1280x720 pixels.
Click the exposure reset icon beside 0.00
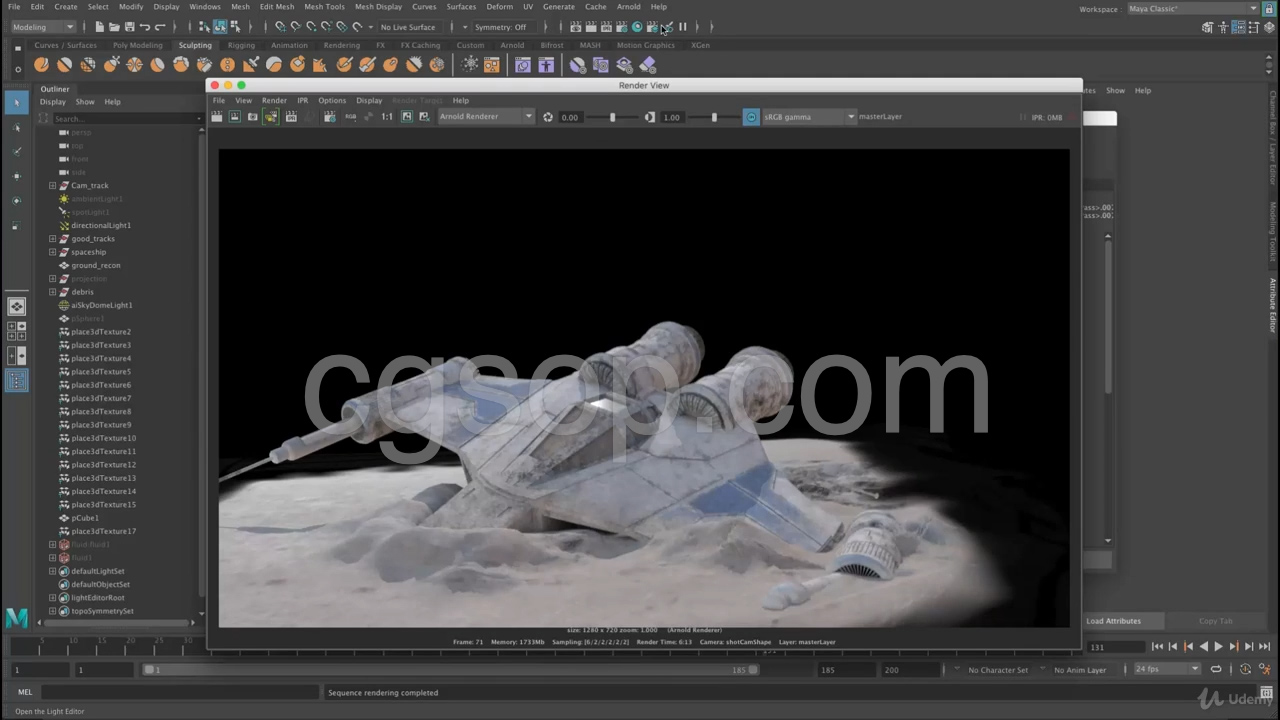tap(548, 117)
